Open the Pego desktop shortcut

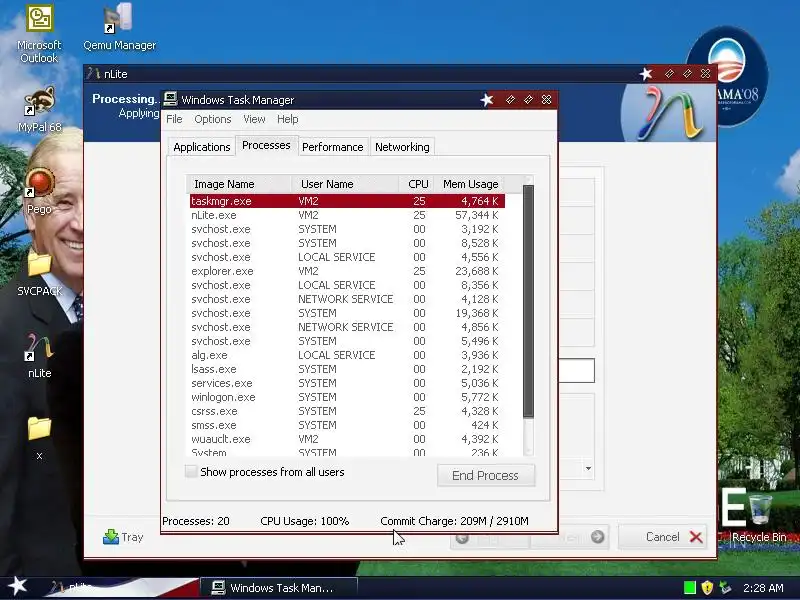coord(39,191)
